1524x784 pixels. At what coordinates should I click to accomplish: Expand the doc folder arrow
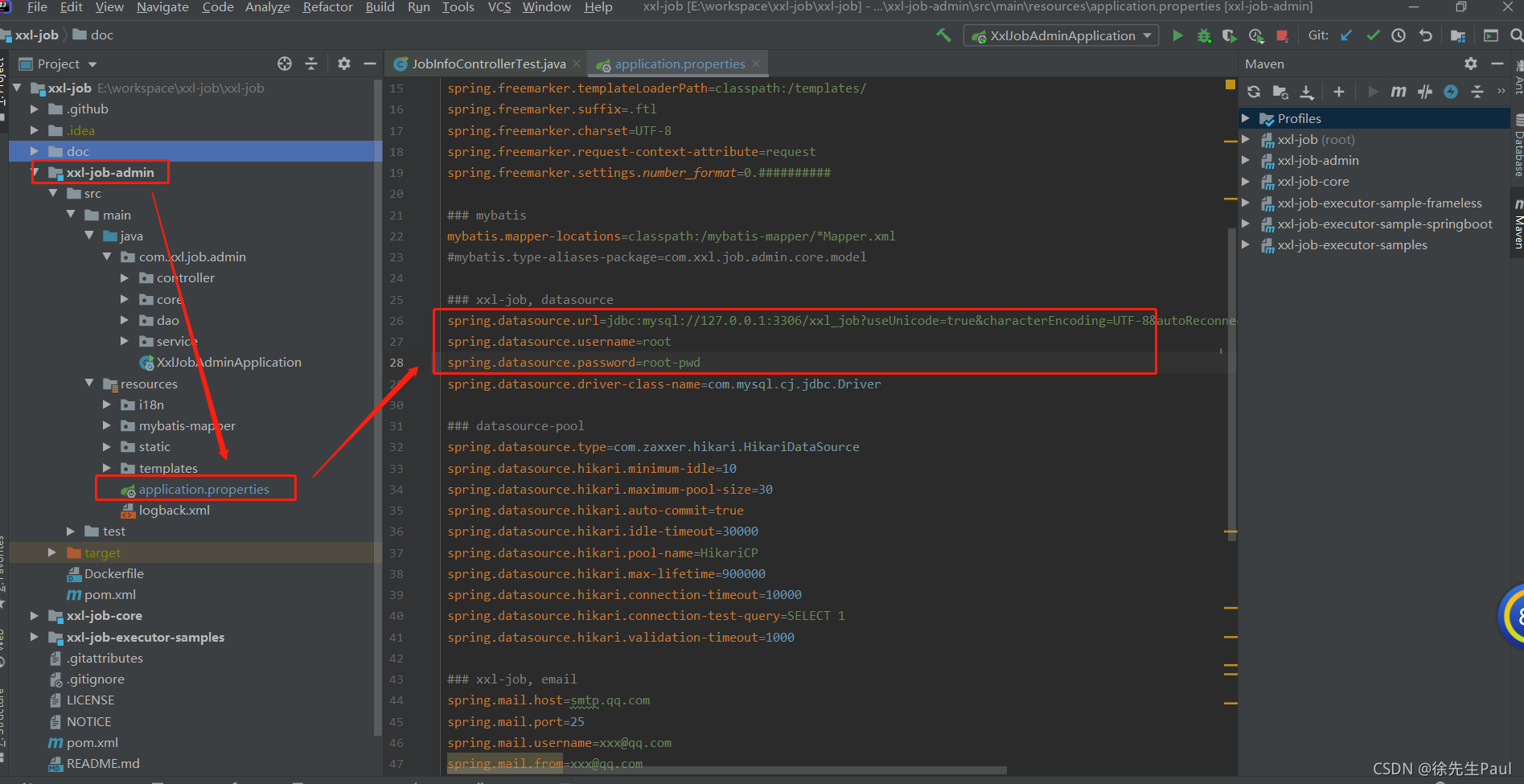34,151
